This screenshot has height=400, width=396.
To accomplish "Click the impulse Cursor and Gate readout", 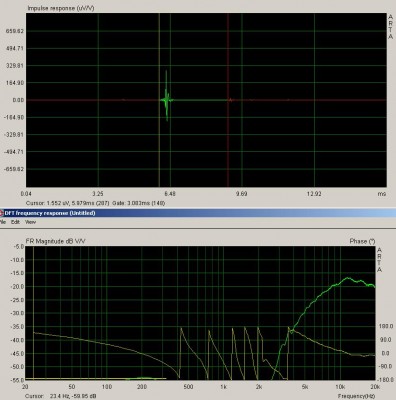I will click(x=95, y=203).
